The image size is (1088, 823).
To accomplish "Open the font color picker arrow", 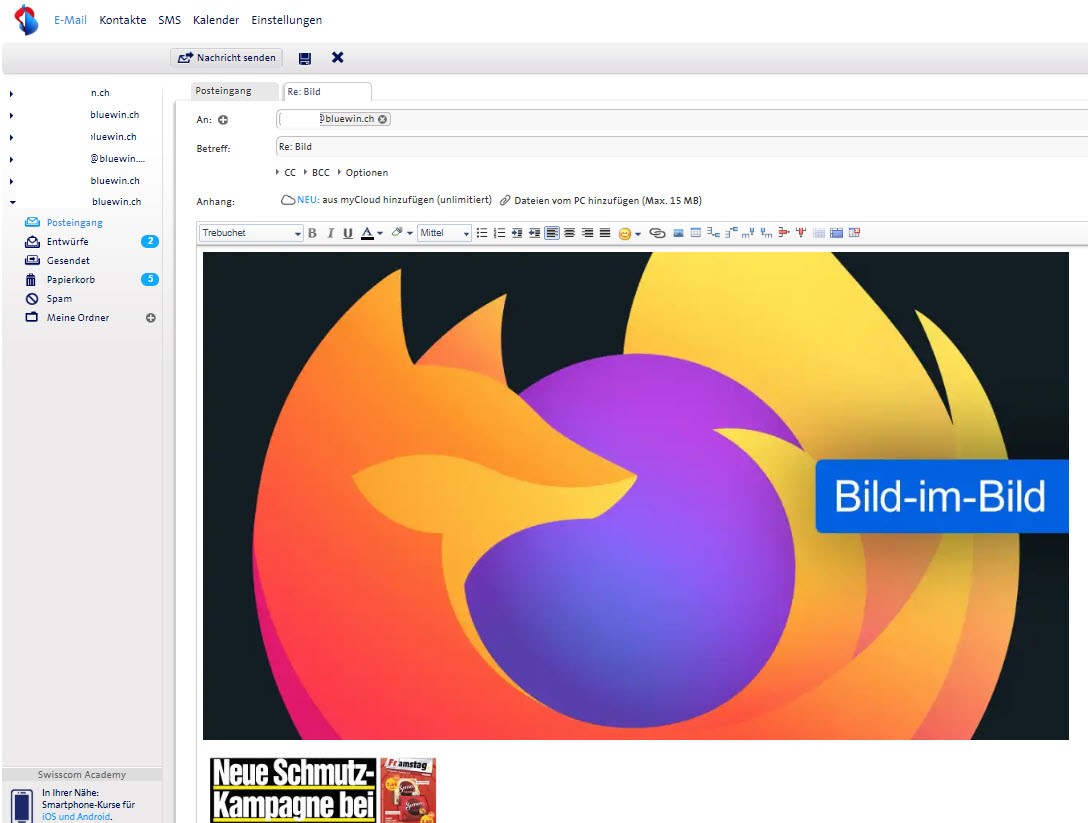I will click(x=380, y=234).
